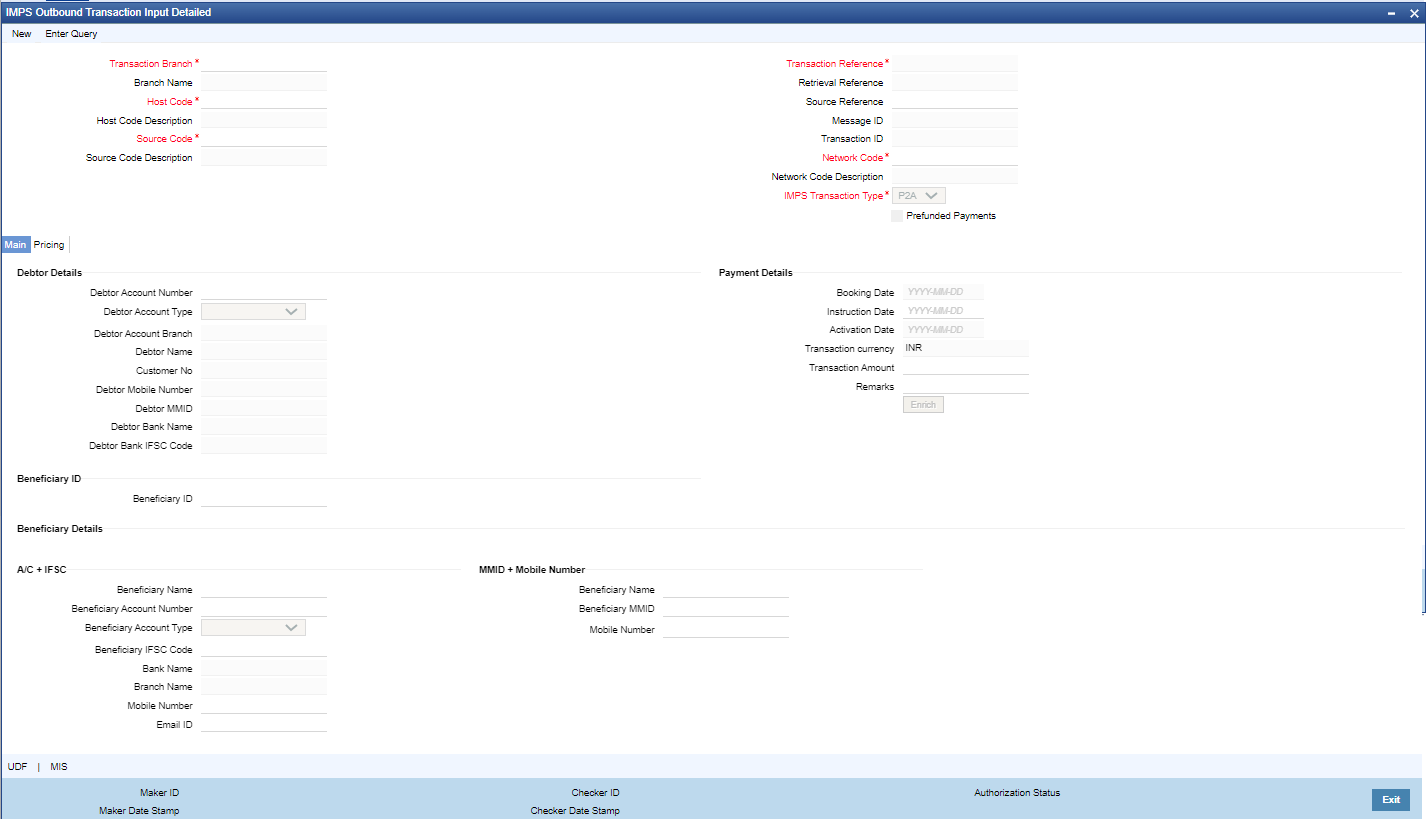This screenshot has width=1427, height=819.
Task: Click the Activation Date field
Action: [944, 330]
